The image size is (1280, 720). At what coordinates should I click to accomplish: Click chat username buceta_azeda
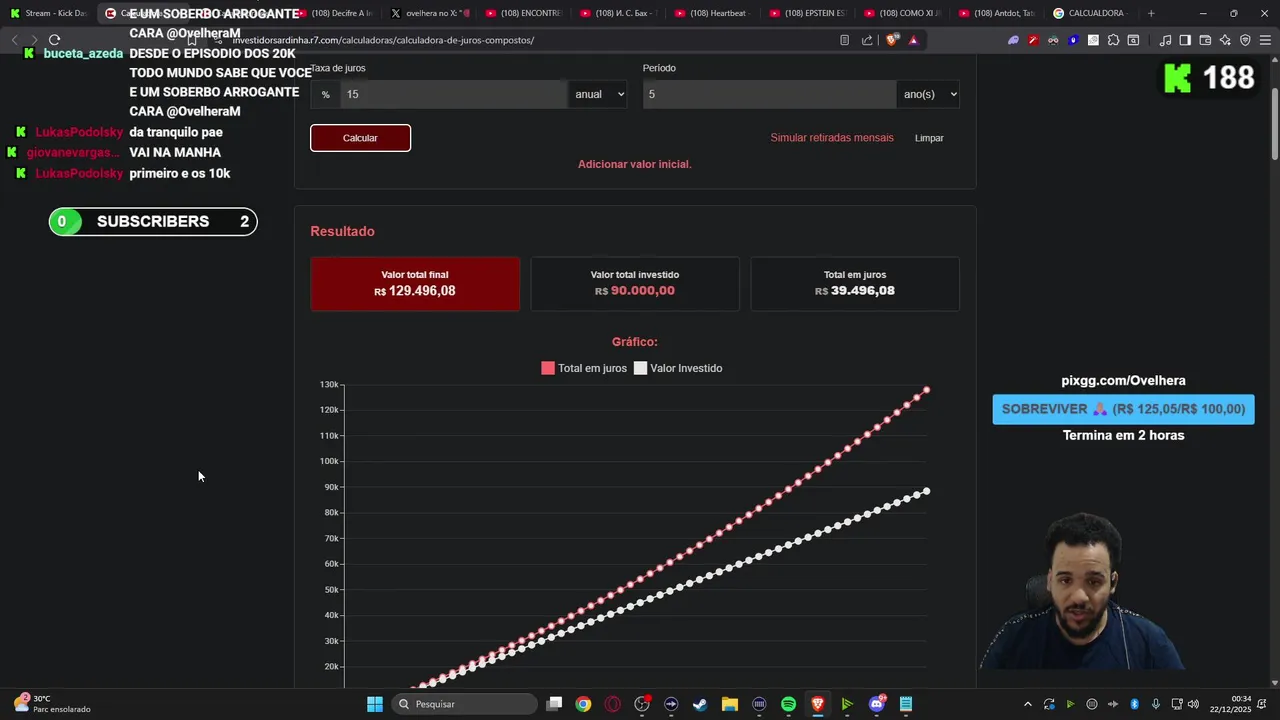83,53
